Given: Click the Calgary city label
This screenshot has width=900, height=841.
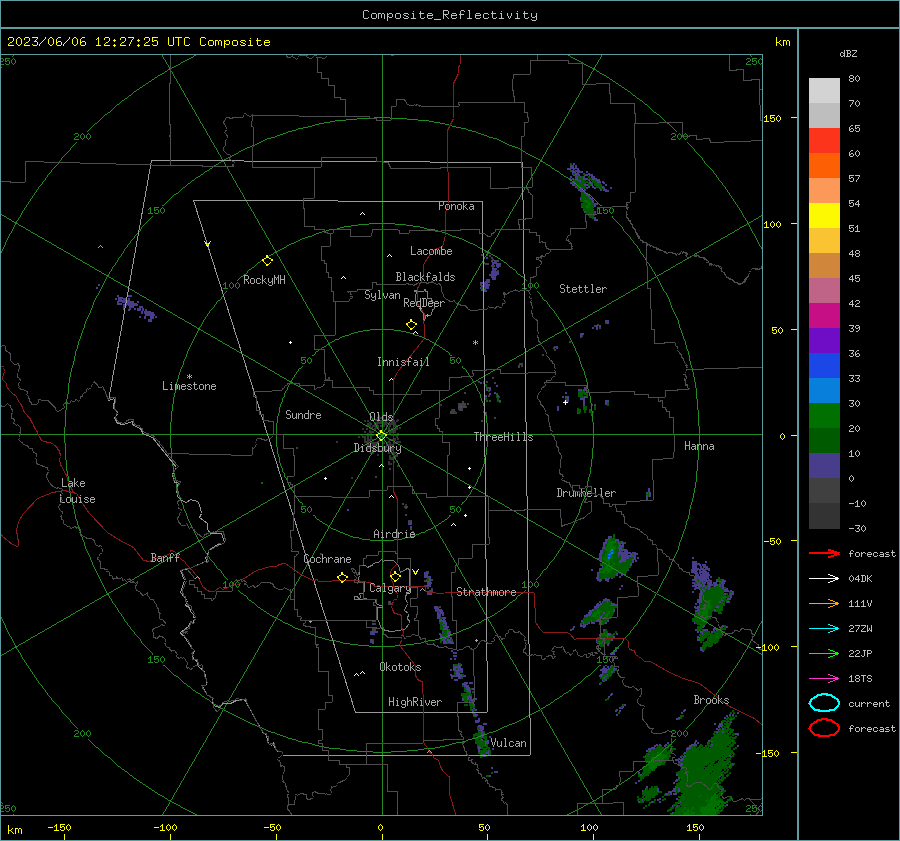Looking at the screenshot, I should tap(390, 588).
